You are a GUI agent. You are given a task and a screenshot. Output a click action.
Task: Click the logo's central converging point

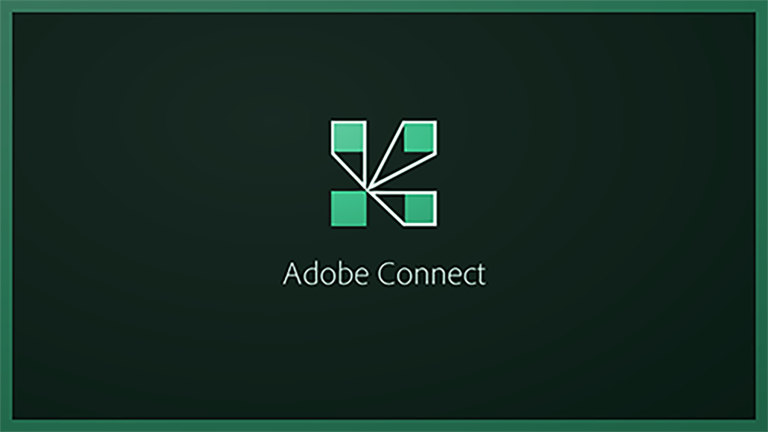[367, 189]
